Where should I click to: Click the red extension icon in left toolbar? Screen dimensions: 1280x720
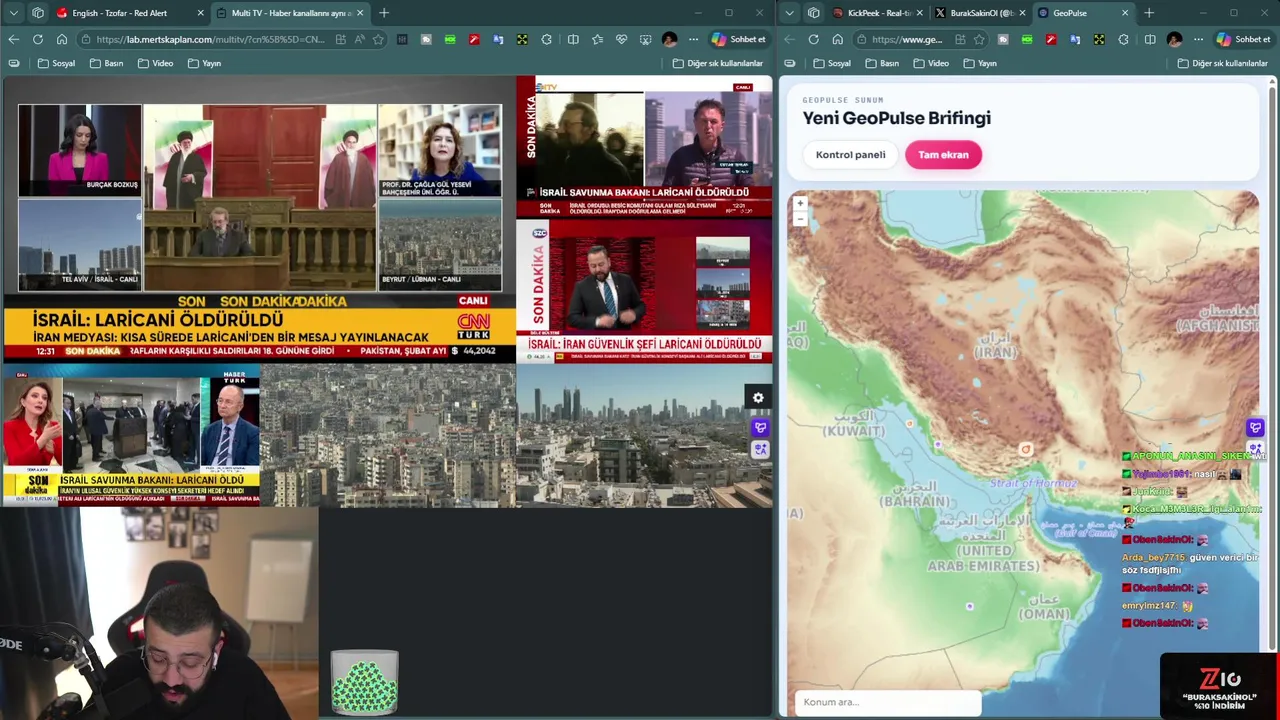pyautogui.click(x=474, y=39)
